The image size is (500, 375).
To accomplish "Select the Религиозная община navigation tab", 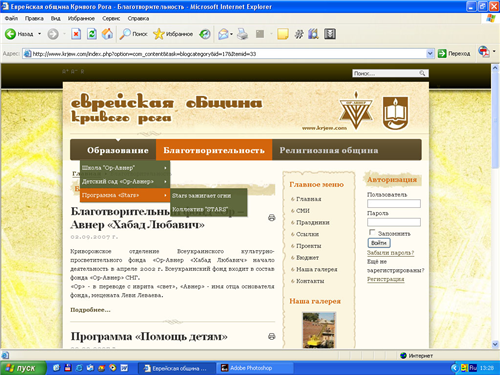I will click(x=329, y=150).
